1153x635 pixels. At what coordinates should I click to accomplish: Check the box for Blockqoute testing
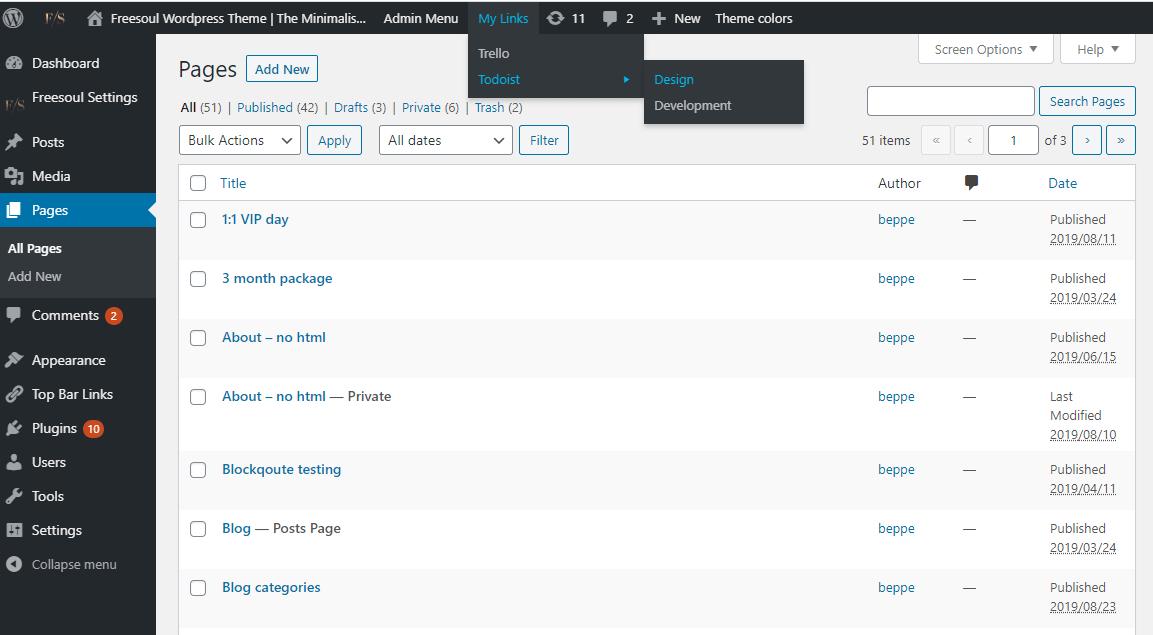(x=198, y=470)
